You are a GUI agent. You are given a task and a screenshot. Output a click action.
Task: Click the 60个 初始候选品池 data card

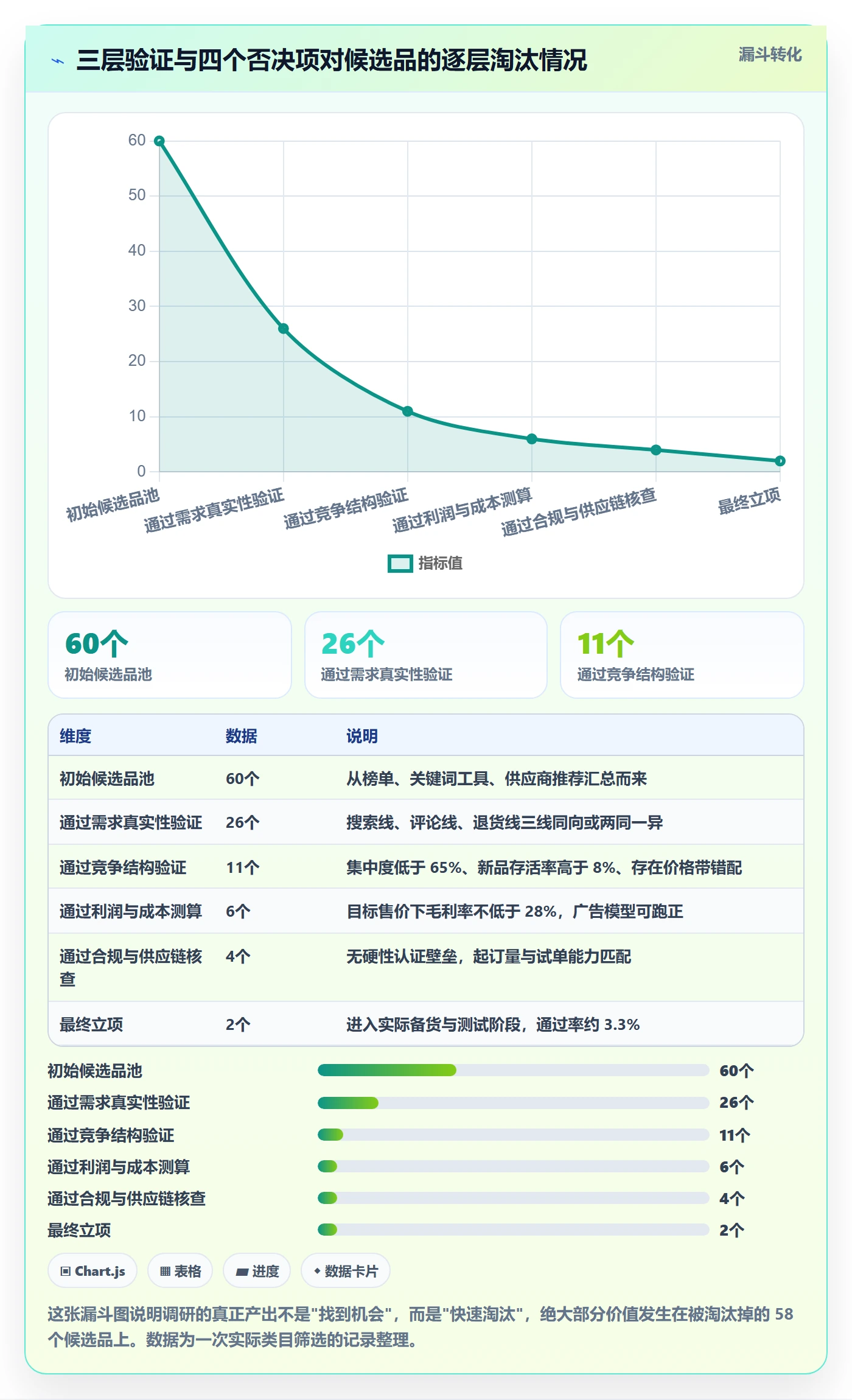[170, 655]
